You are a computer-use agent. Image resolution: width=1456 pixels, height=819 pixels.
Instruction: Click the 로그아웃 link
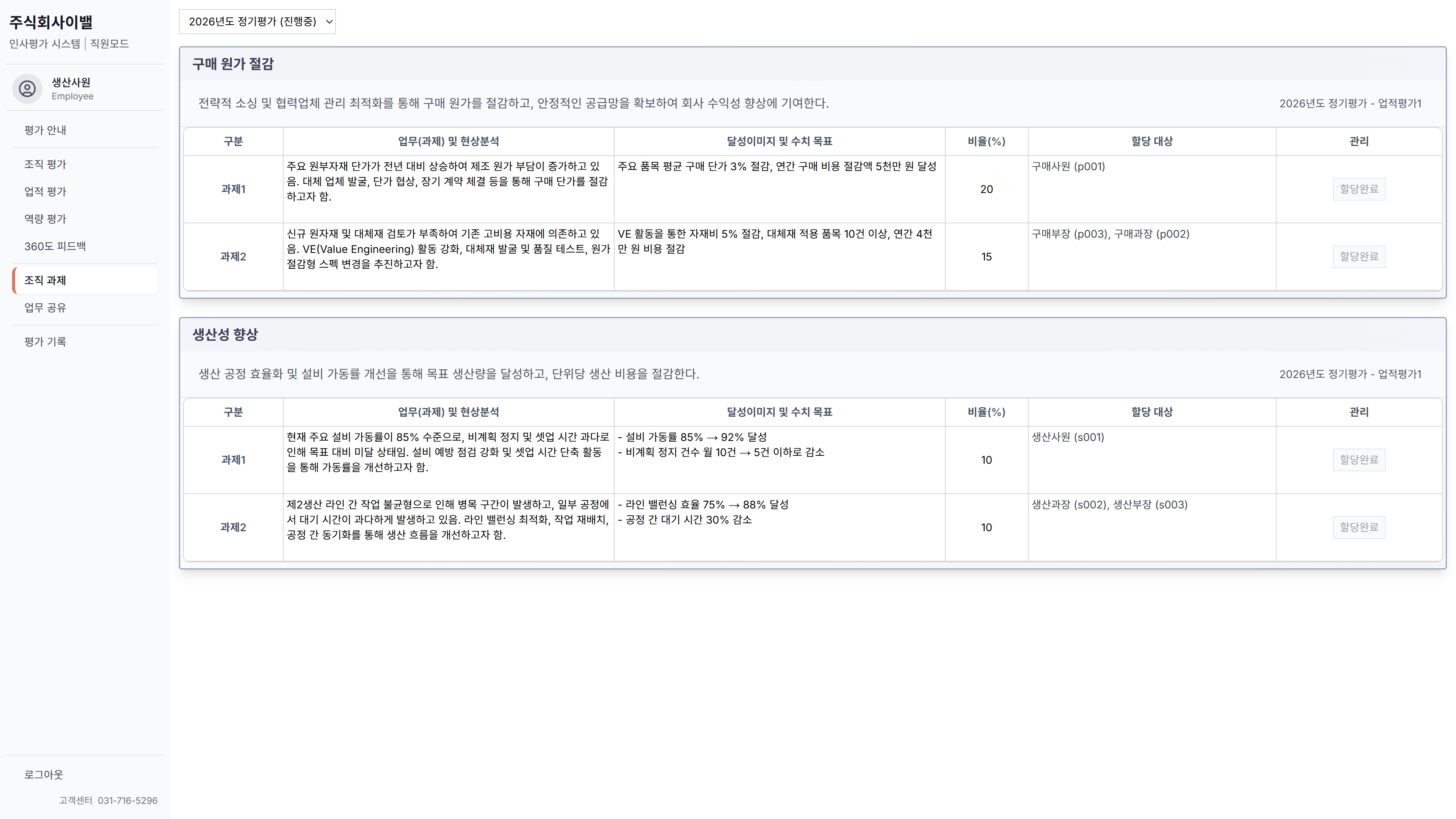[44, 774]
